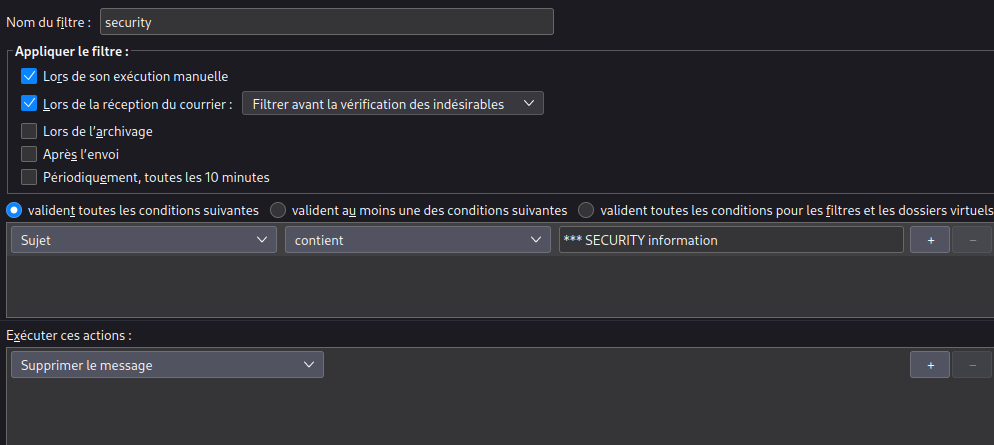Enable 'Après l'envoi' checkbox
The height and width of the screenshot is (445, 994).
pos(29,154)
